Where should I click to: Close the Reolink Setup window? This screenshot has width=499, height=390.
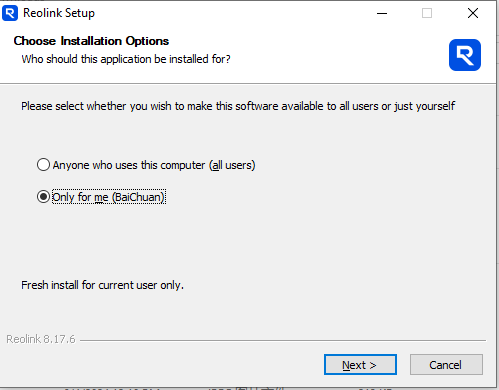(x=473, y=13)
